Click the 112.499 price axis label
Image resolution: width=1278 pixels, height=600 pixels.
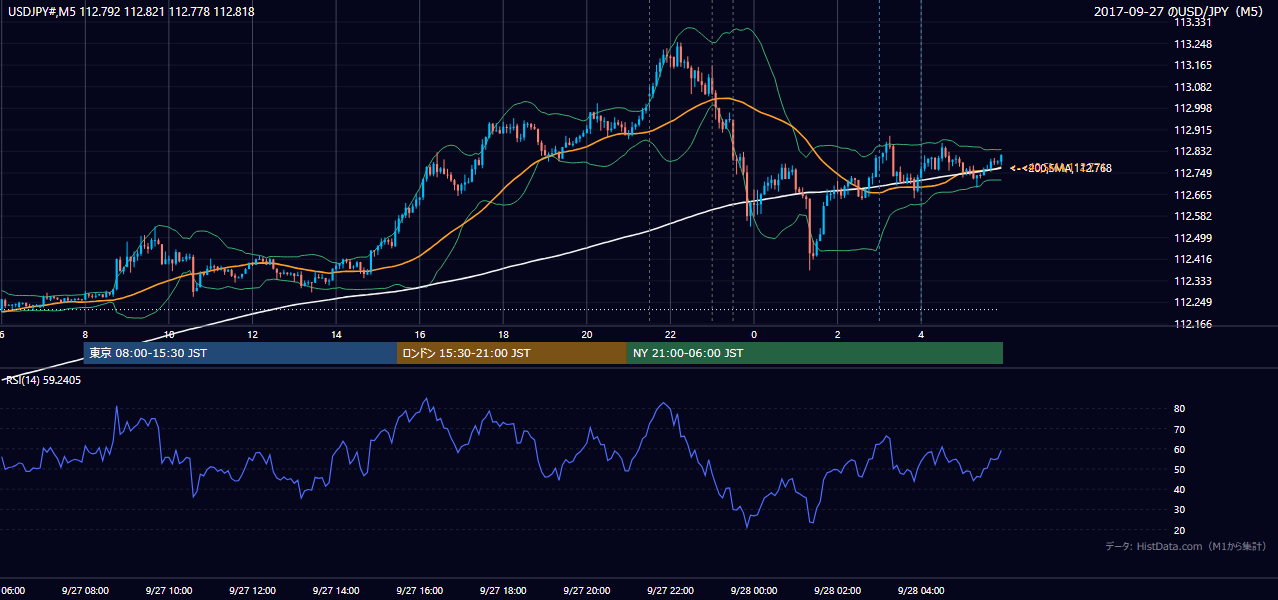click(1193, 238)
